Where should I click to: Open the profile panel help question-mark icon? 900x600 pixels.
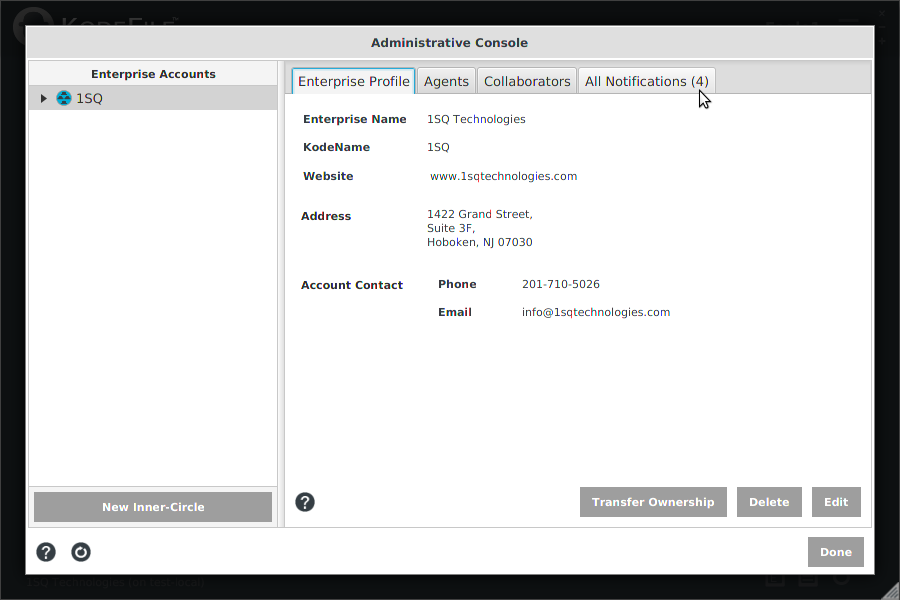click(305, 502)
